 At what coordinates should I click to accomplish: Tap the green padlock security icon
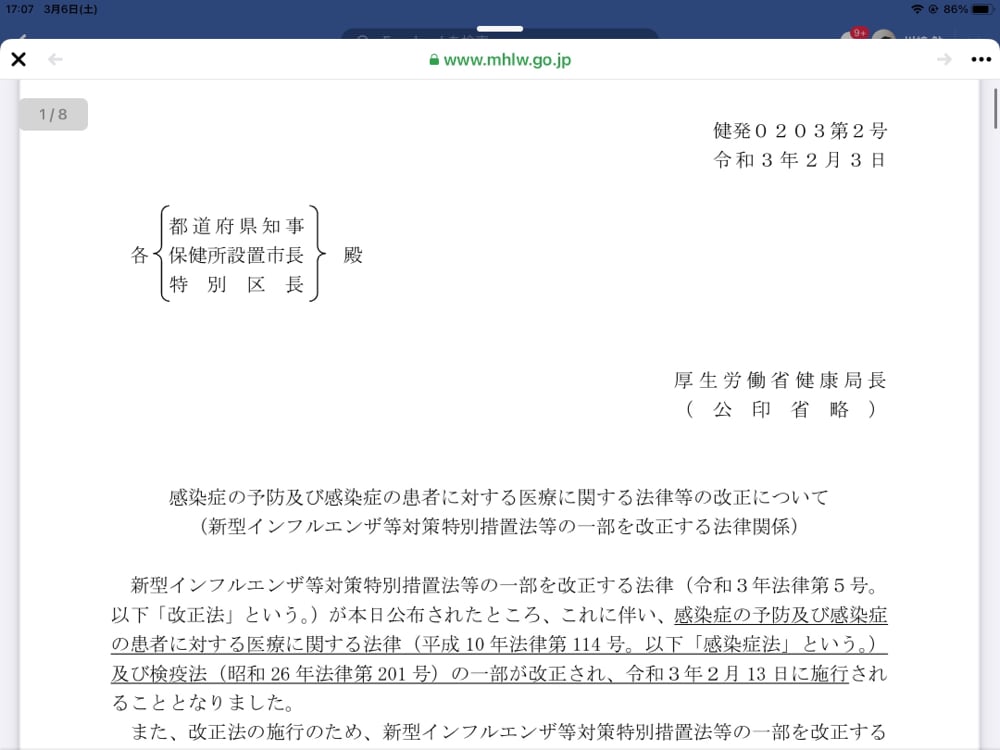point(434,60)
